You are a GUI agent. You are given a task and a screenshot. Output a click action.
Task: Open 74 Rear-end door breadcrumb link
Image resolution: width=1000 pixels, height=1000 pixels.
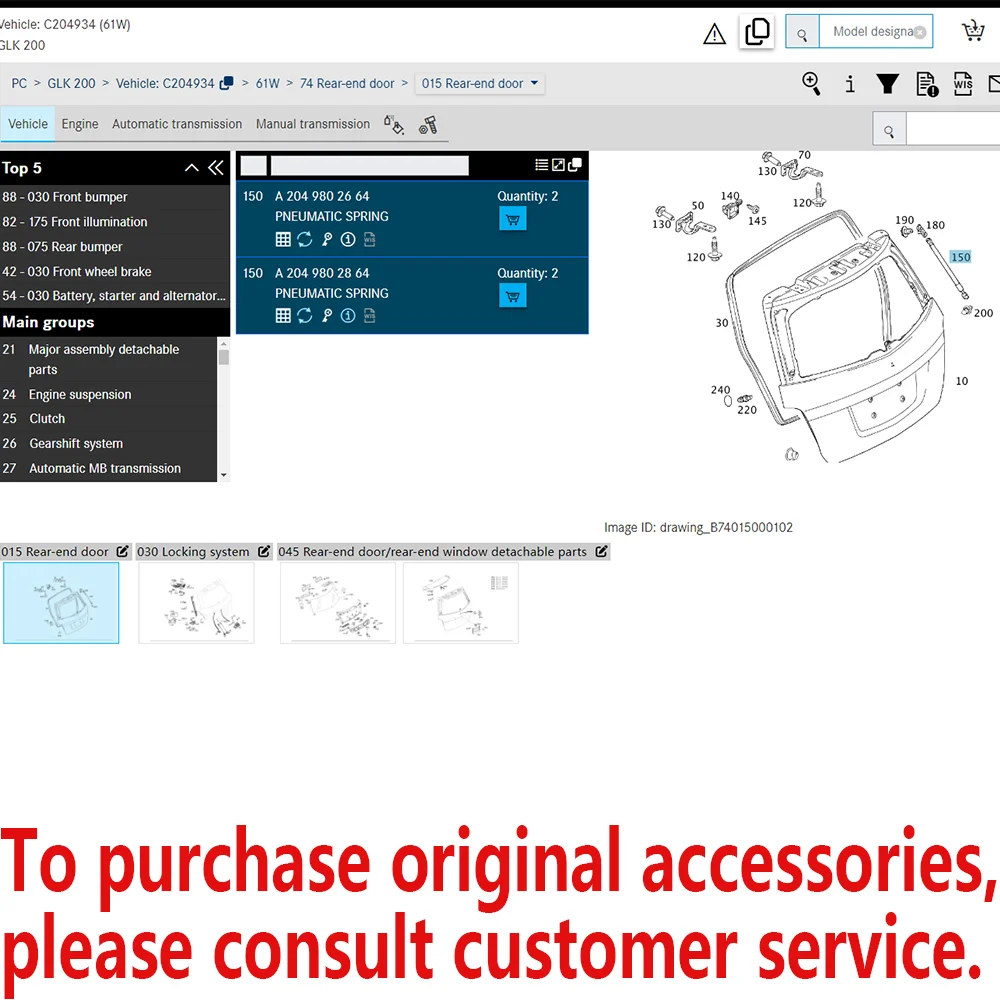click(347, 84)
